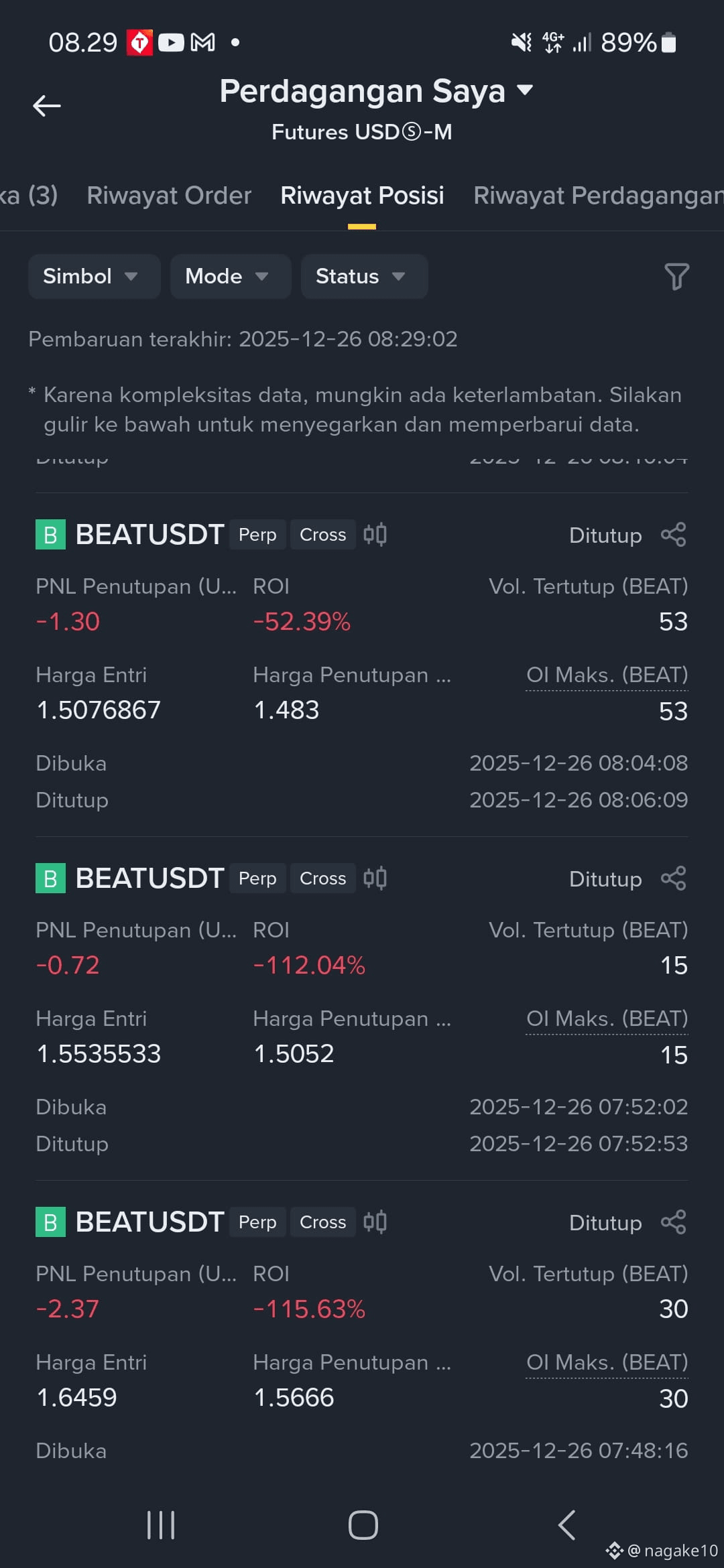
Task: Tap Android home navigation button
Action: click(363, 1525)
